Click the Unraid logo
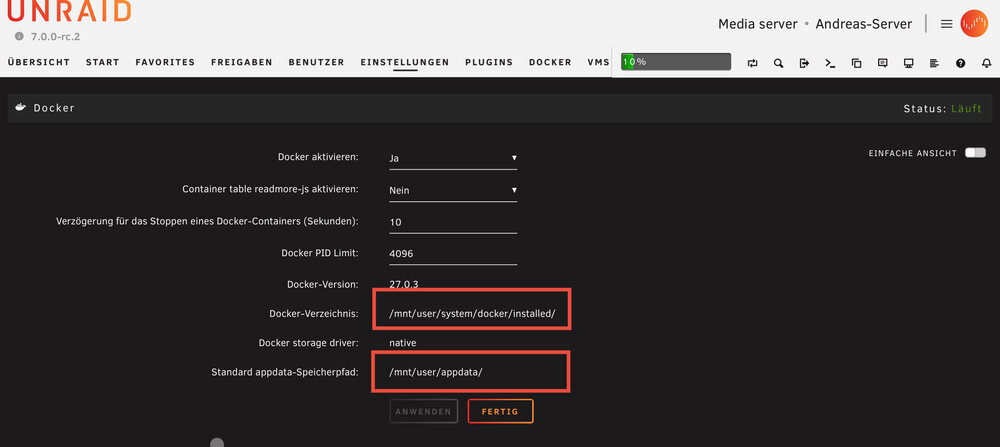The image size is (1000, 447). coord(69,10)
